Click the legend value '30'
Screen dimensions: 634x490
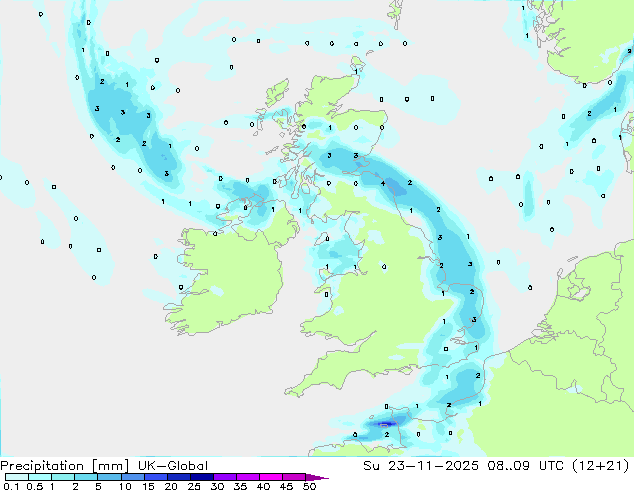tap(217, 486)
